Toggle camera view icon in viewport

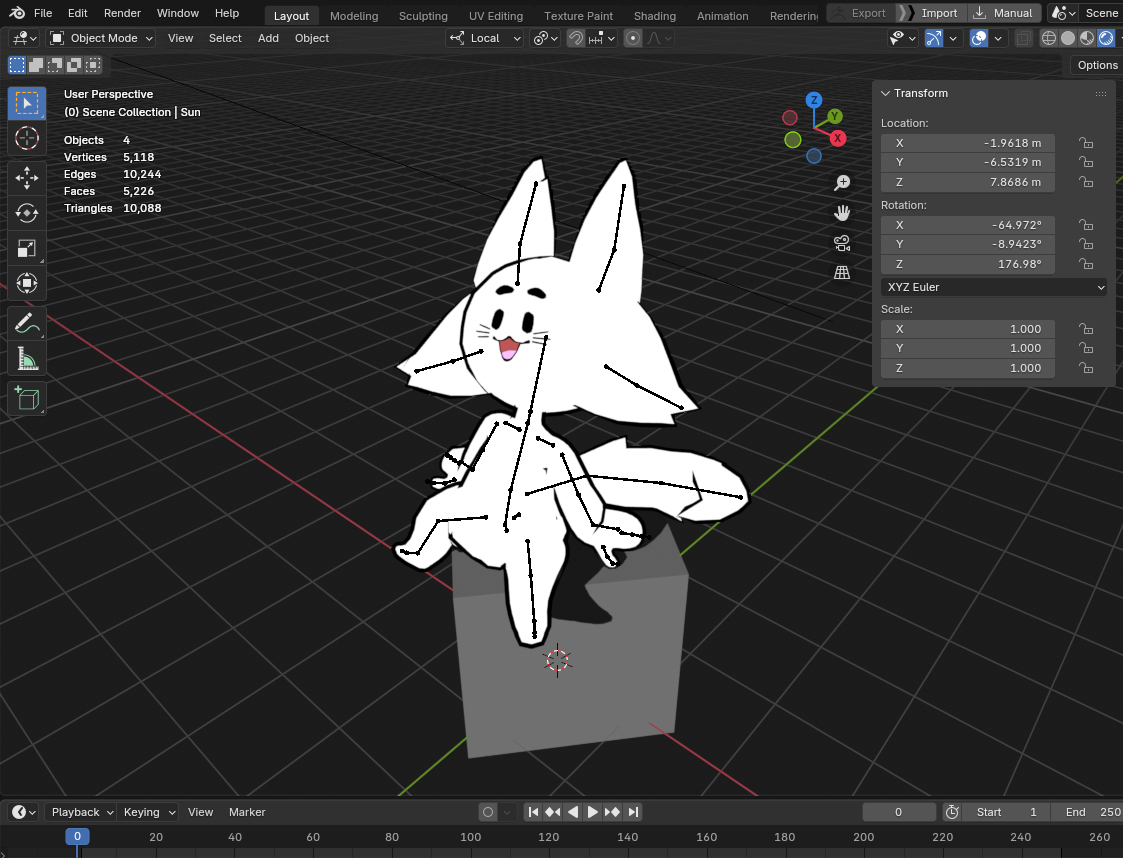[x=842, y=243]
